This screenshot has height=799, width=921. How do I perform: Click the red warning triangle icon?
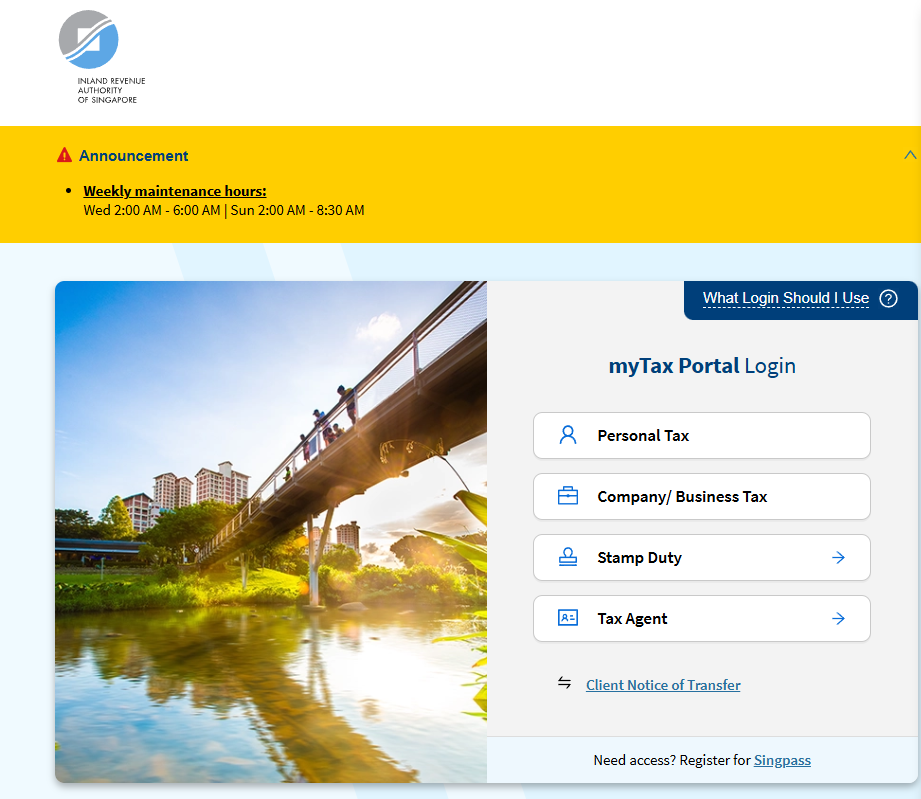65,156
